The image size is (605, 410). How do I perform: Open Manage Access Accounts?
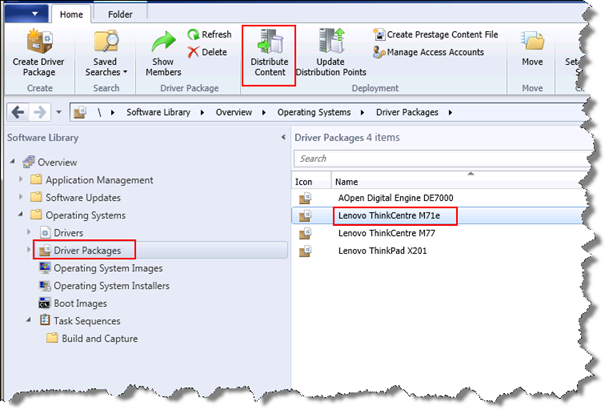428,52
